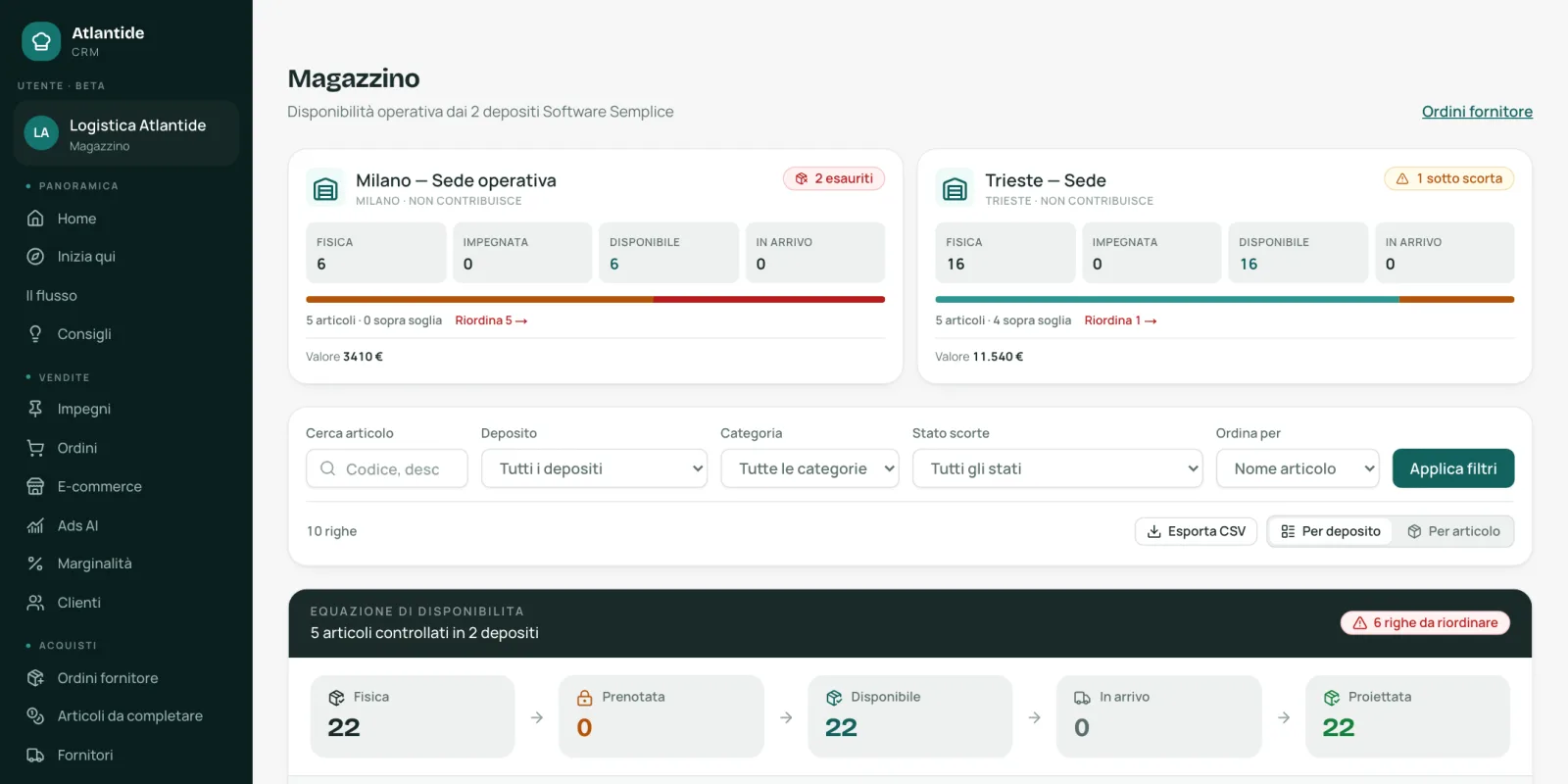Open E-commerce in the sidebar
Screen dimensions: 1568x784
coord(126,486)
